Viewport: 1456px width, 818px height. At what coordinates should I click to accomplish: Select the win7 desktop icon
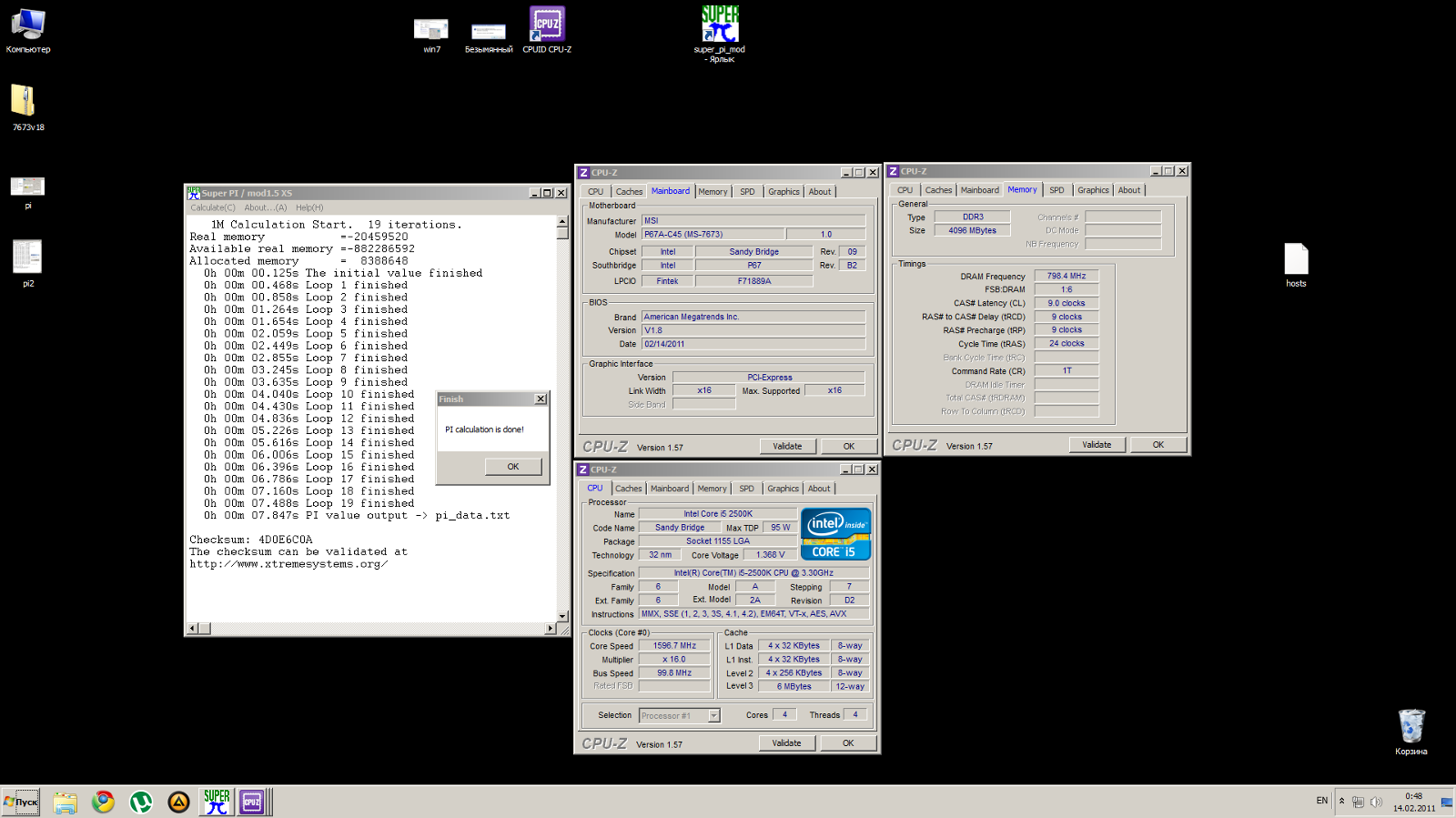431,35
